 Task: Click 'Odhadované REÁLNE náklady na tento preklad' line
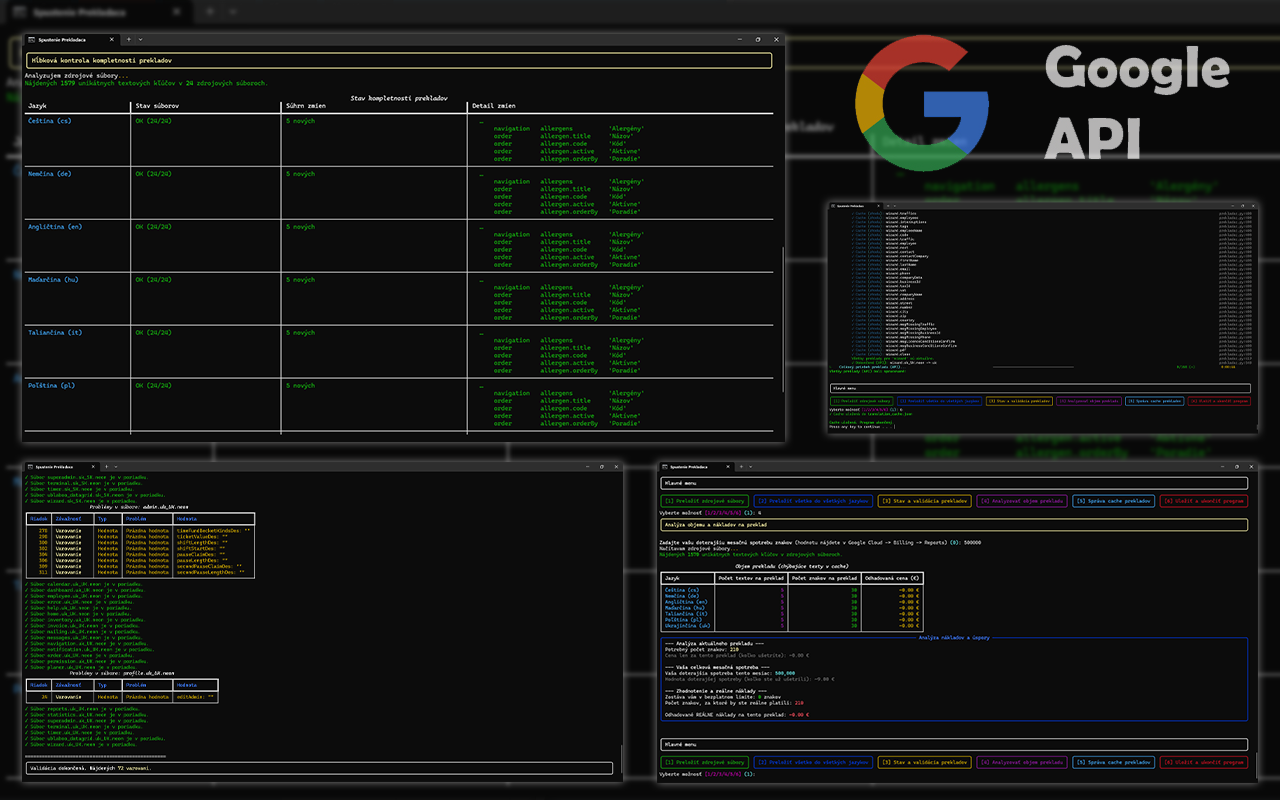pos(737,715)
